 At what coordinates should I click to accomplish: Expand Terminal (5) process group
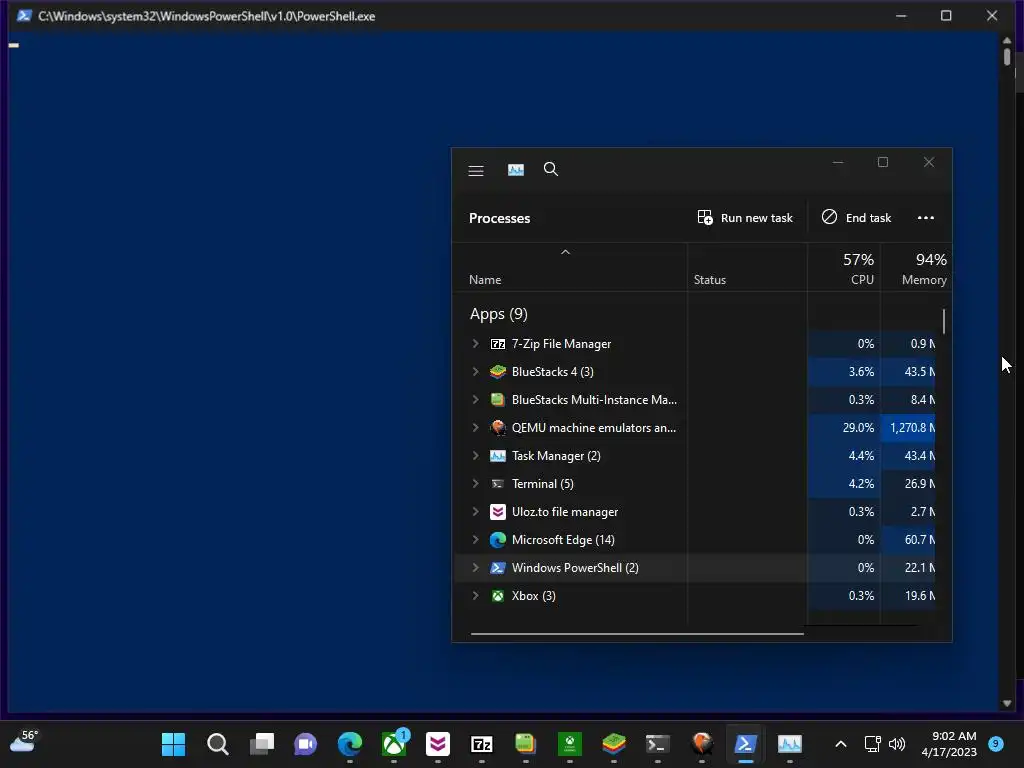click(x=475, y=484)
